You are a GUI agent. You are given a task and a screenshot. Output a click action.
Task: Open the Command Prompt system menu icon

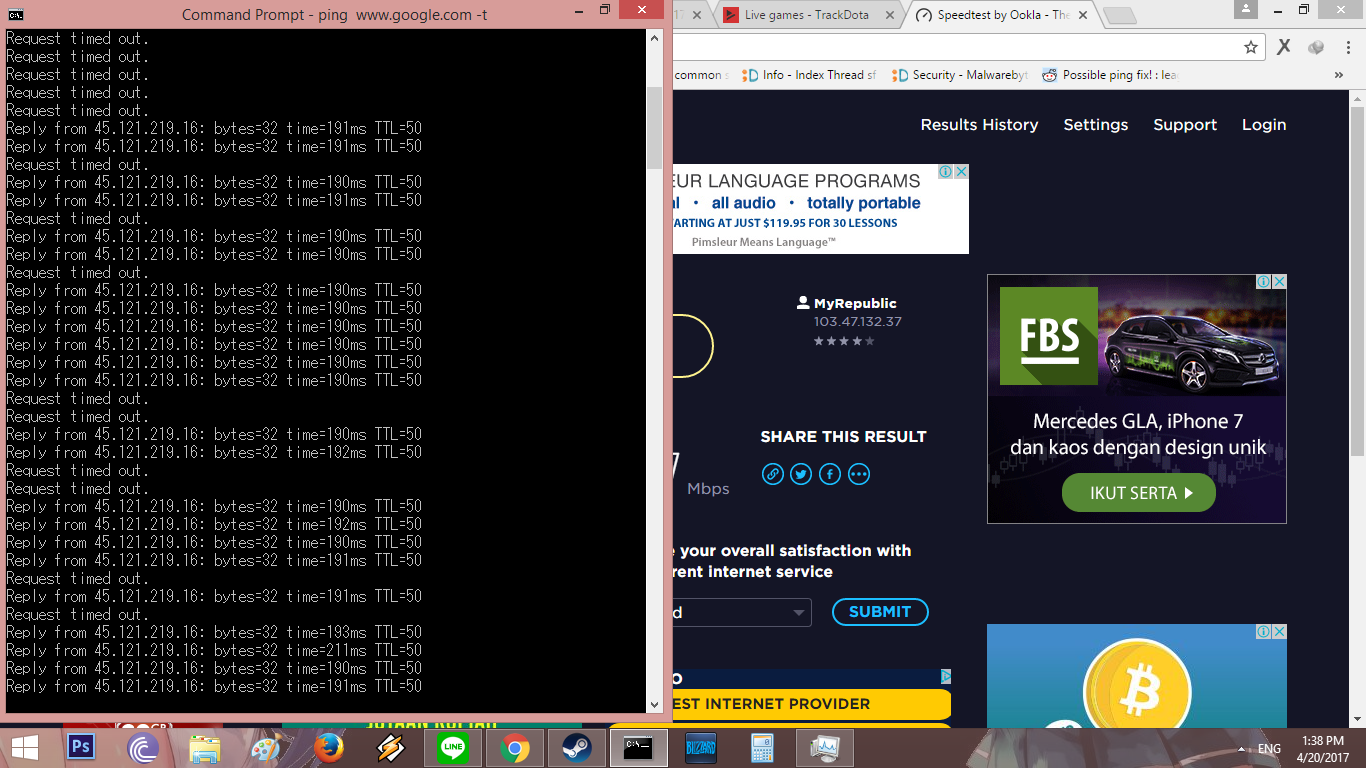pos(15,15)
